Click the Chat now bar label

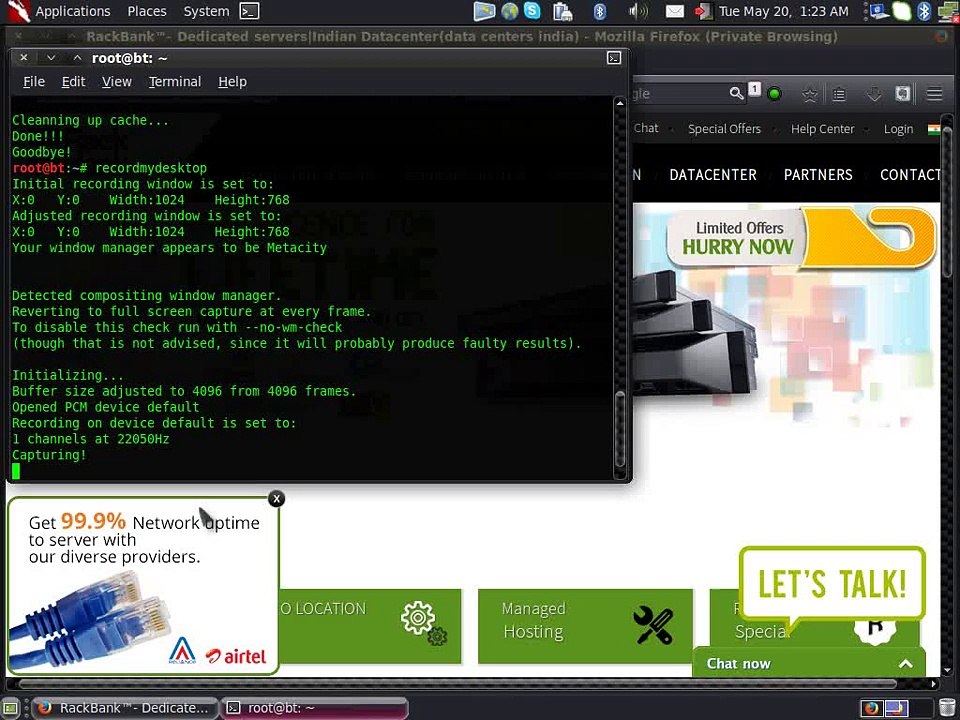coord(738,664)
